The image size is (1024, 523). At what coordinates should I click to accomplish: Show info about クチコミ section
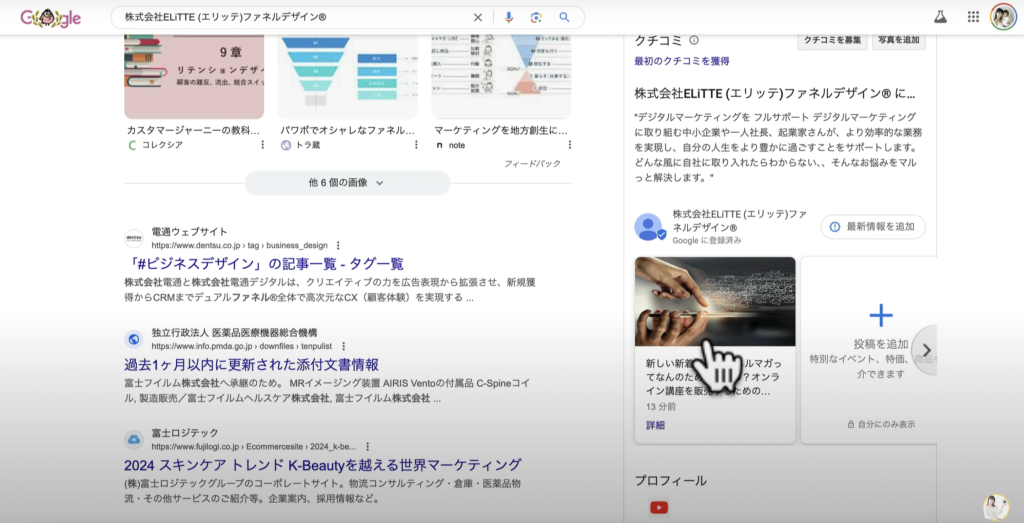tap(694, 40)
